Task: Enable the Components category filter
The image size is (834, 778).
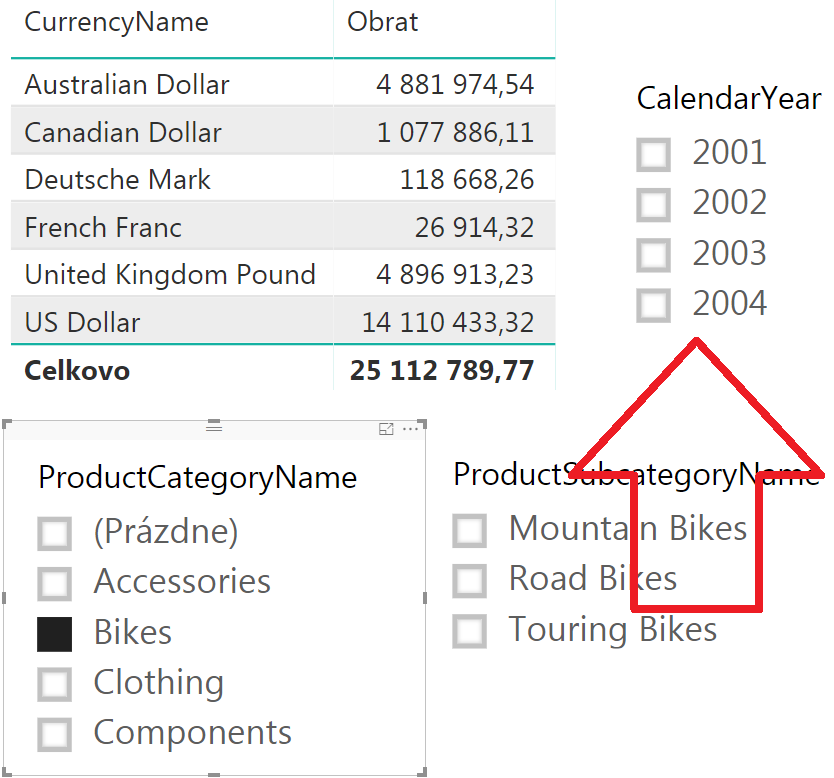Action: [54, 735]
